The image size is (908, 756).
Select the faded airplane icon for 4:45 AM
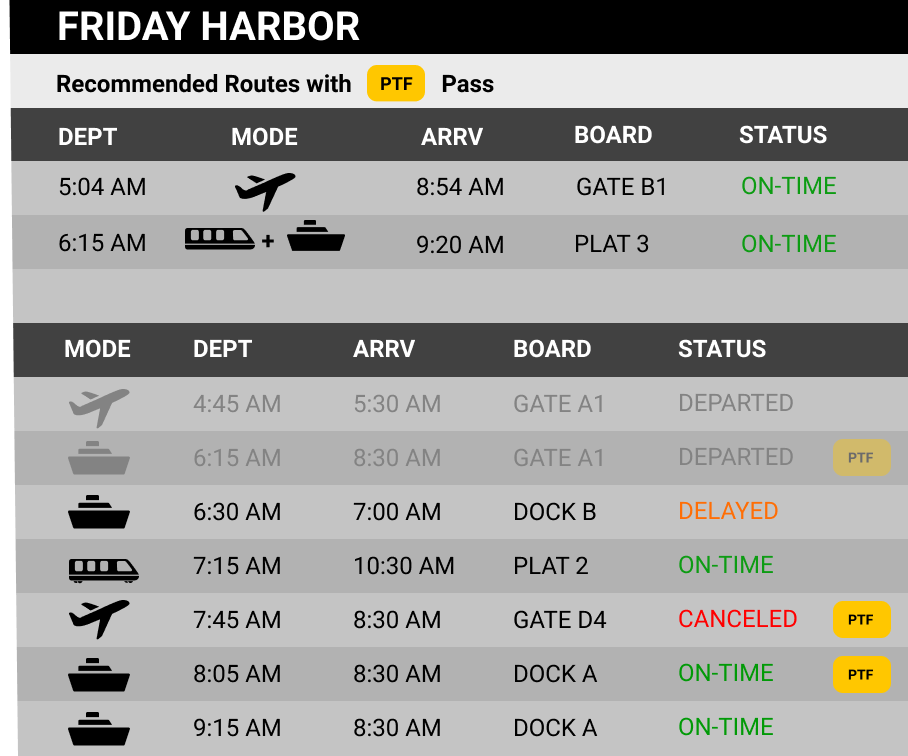[x=99, y=408]
